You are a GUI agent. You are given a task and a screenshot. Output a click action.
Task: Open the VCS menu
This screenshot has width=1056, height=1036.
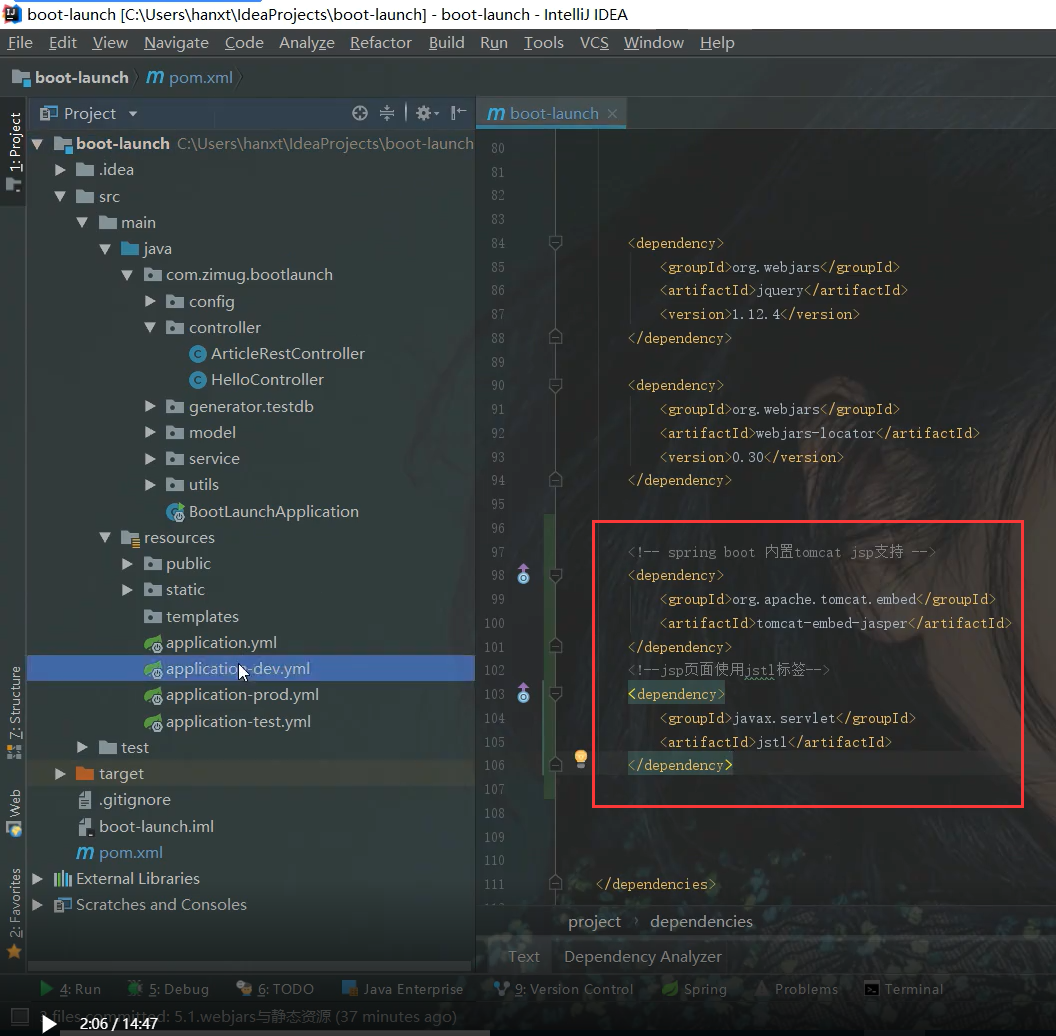point(594,43)
